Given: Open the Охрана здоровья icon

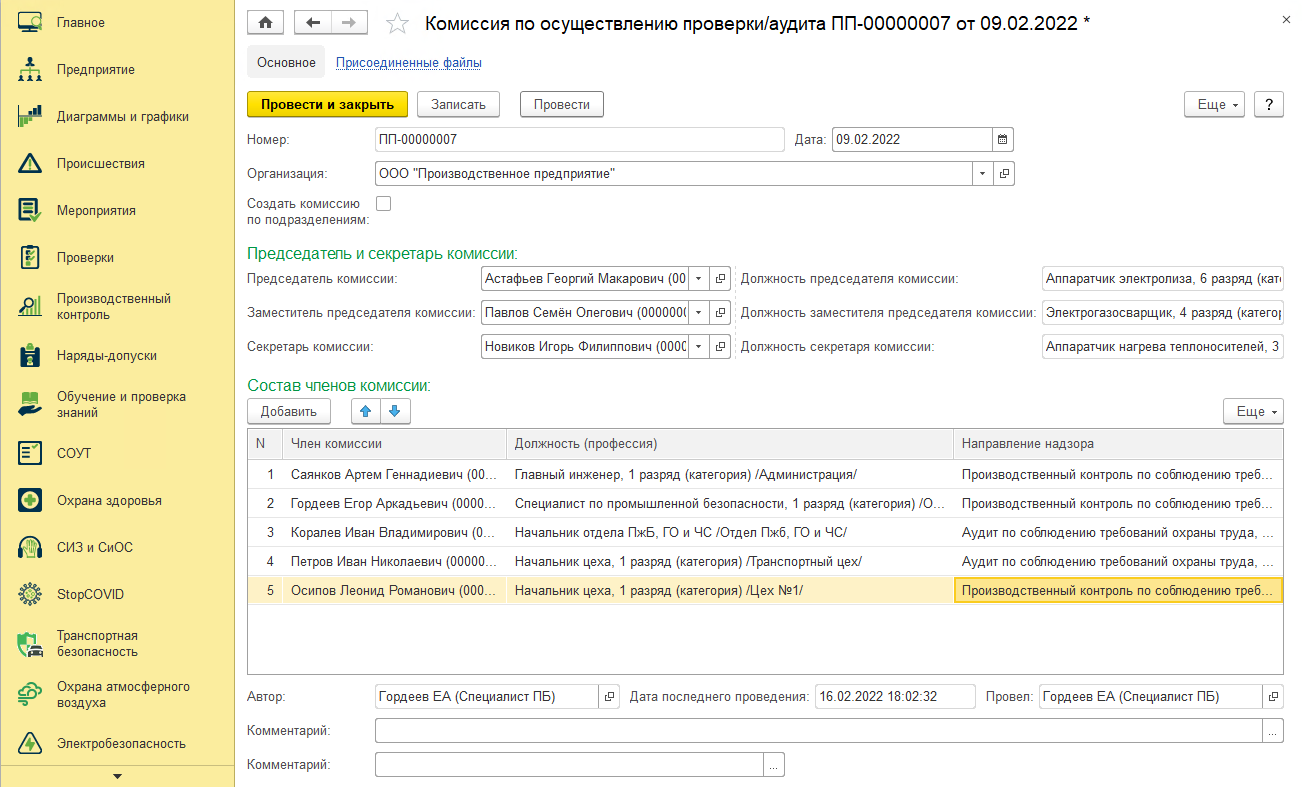Looking at the screenshot, I should click(29, 500).
